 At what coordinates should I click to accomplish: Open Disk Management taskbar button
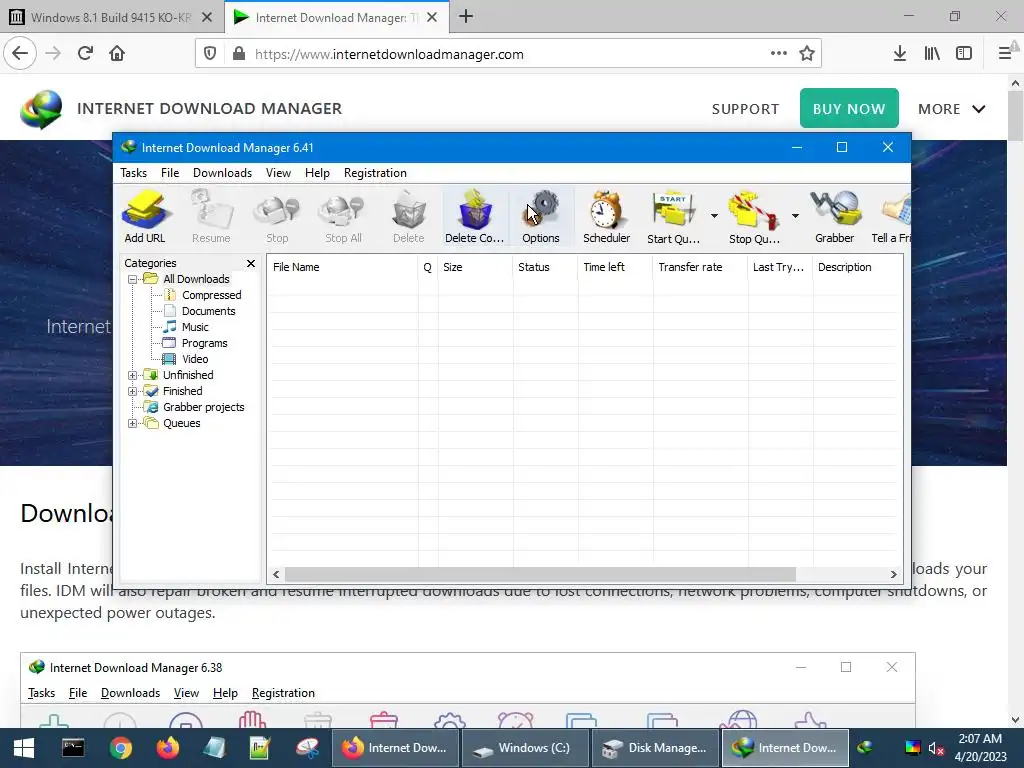pos(655,748)
